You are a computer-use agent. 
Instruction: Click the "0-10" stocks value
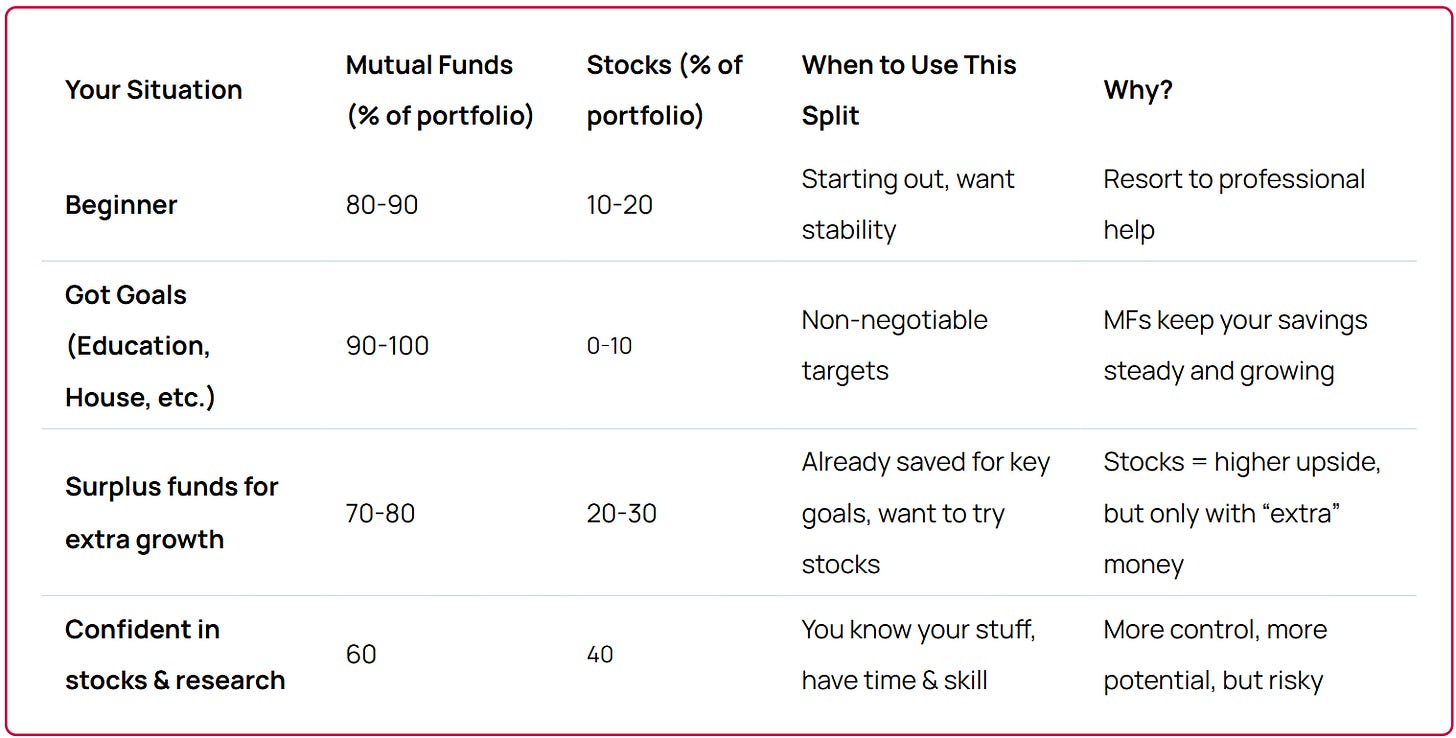click(609, 346)
